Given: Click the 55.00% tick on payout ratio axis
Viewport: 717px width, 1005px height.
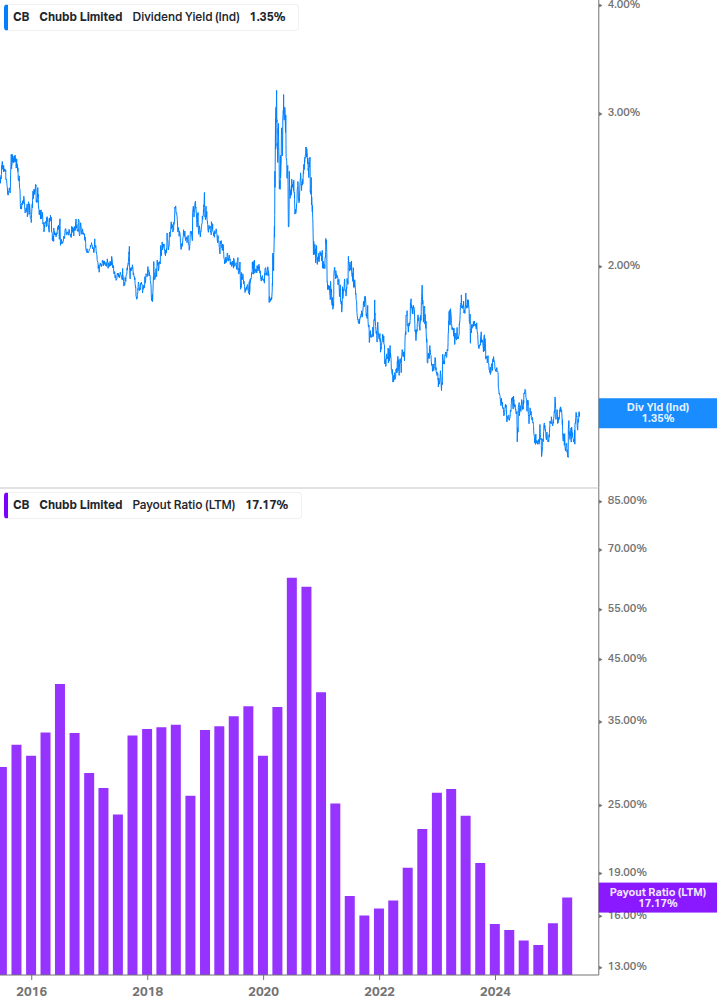Looking at the screenshot, I should 627,608.
